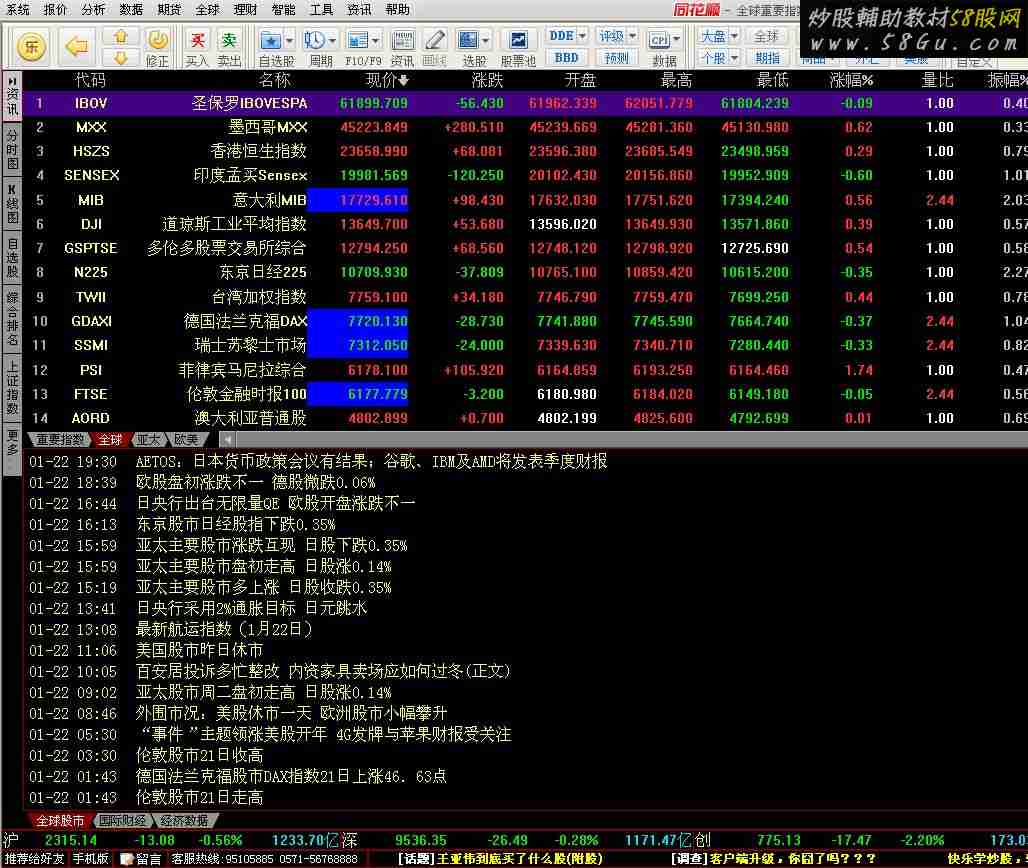Viewport: 1028px width, 868px height.
Task: Open the 上证指数 sidebar tab
Action: tap(12, 387)
